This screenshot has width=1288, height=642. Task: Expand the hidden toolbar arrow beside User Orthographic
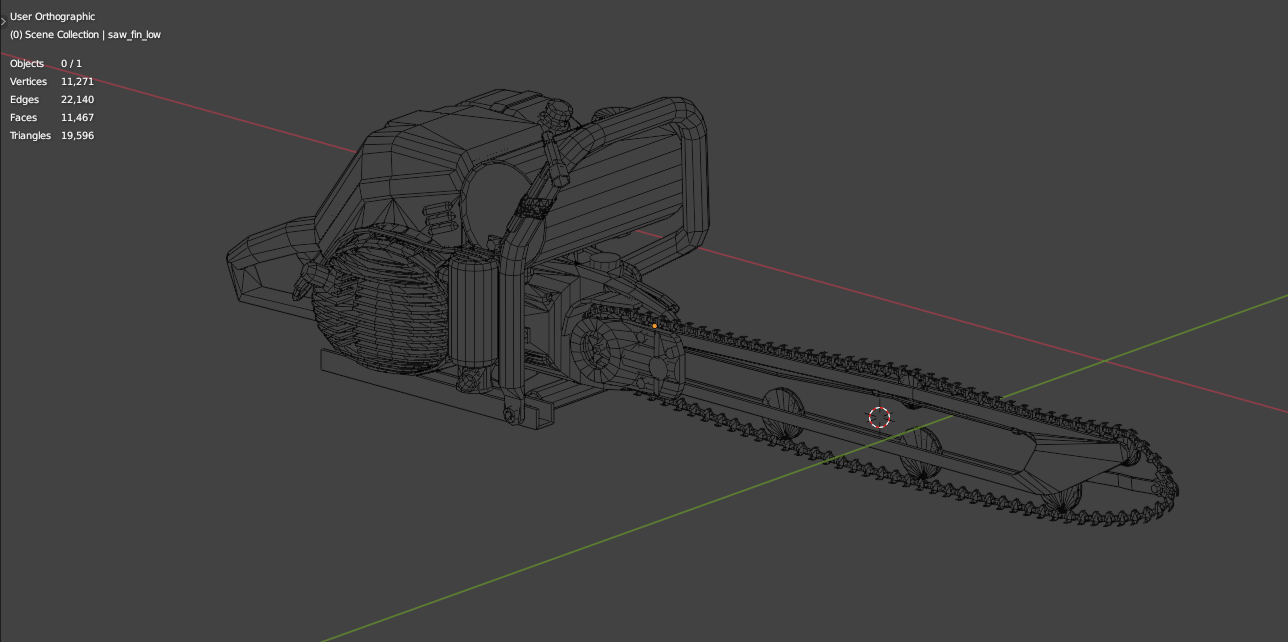3,20
